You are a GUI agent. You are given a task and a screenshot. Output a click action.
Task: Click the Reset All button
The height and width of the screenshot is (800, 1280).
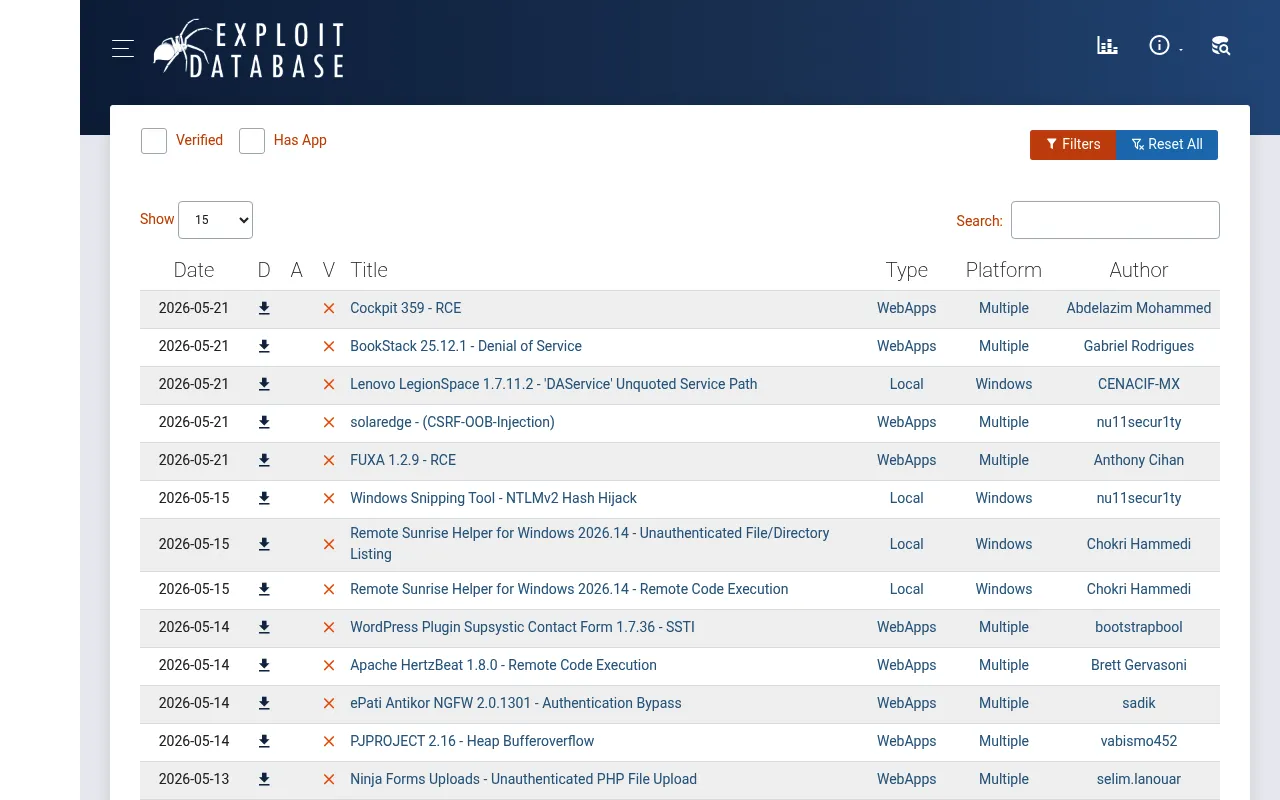click(1167, 144)
